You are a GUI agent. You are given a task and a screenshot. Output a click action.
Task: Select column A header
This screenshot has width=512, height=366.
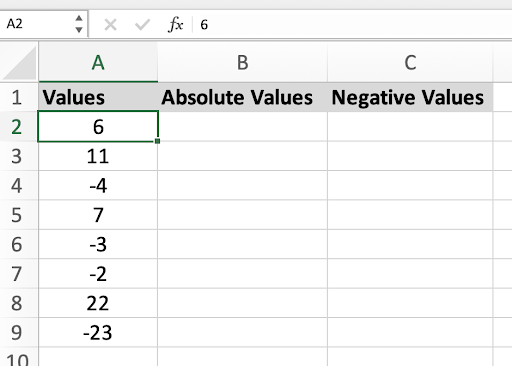[98, 62]
